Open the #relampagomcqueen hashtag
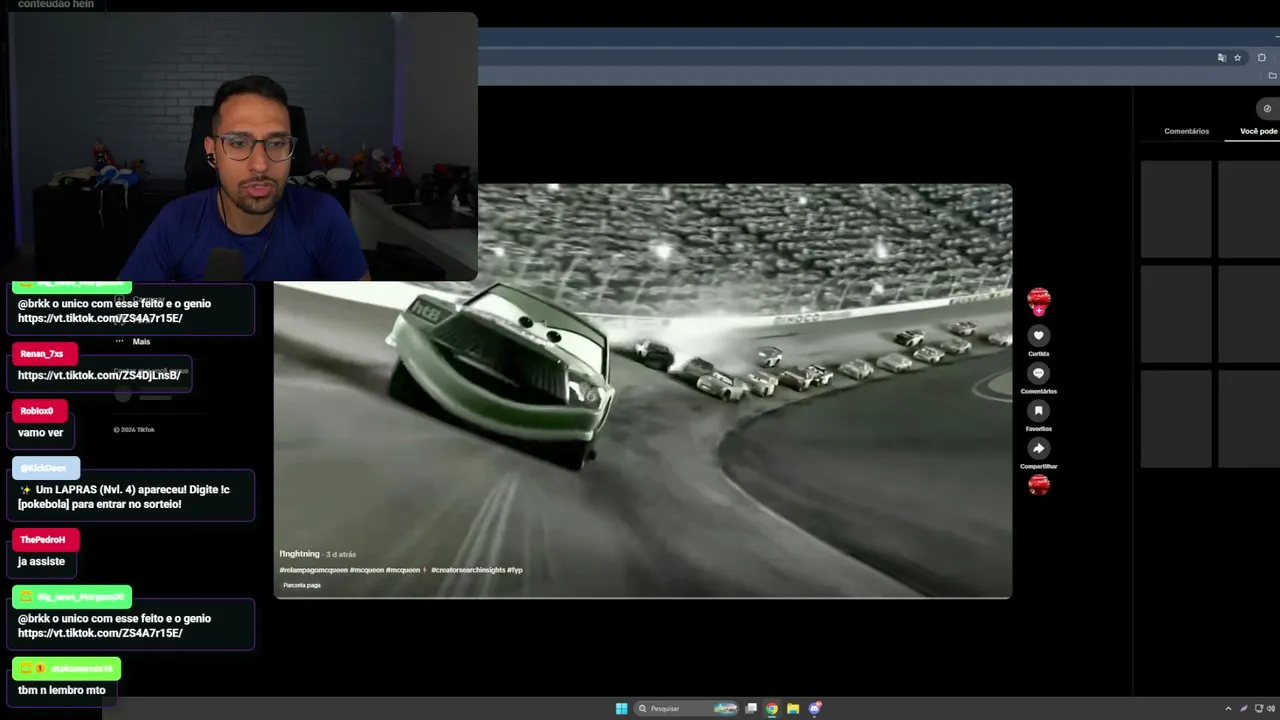 313,570
